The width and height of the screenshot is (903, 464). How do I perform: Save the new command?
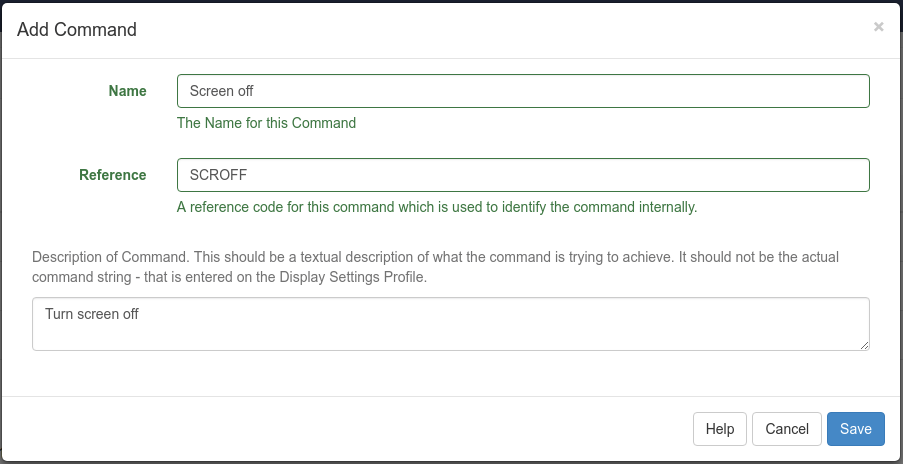(x=855, y=429)
